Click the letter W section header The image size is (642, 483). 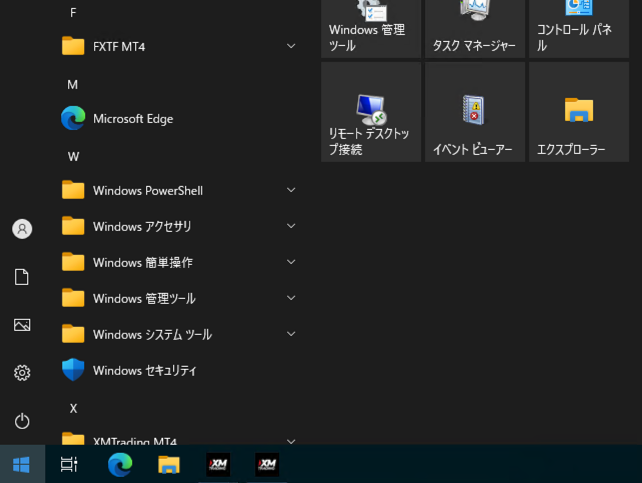pyautogui.click(x=73, y=157)
